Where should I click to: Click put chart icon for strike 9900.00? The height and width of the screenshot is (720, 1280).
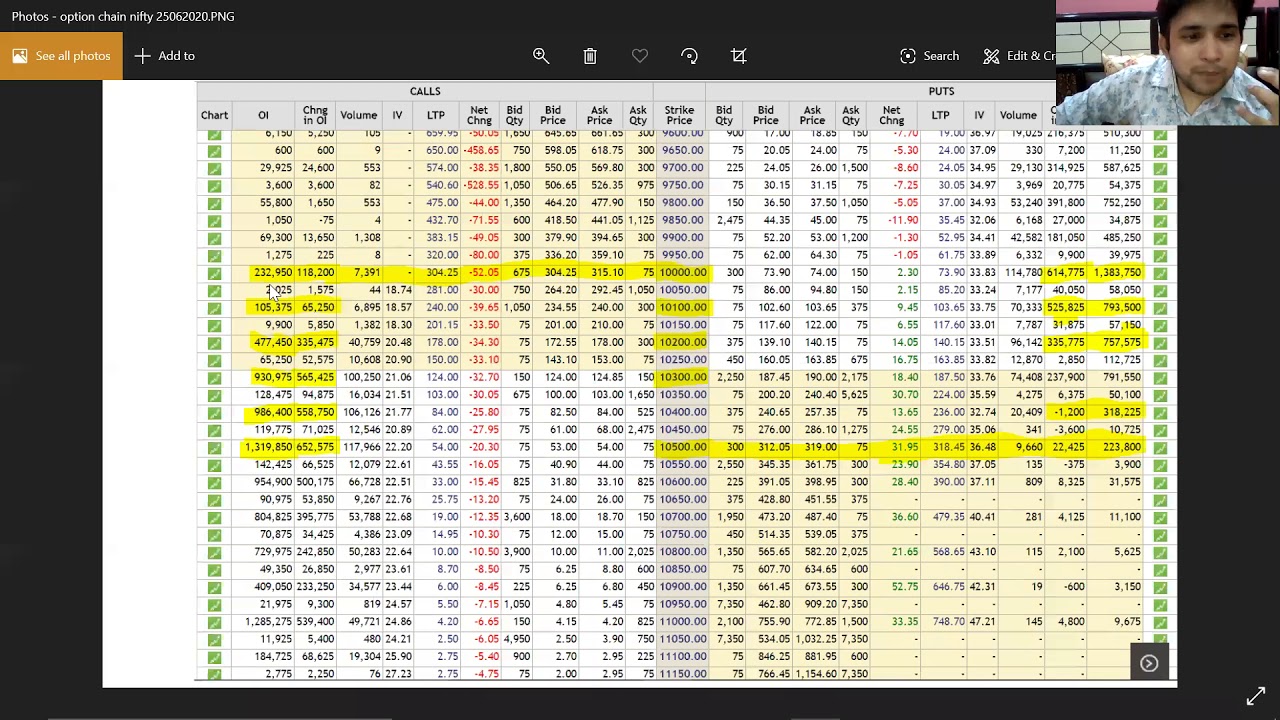point(1160,238)
